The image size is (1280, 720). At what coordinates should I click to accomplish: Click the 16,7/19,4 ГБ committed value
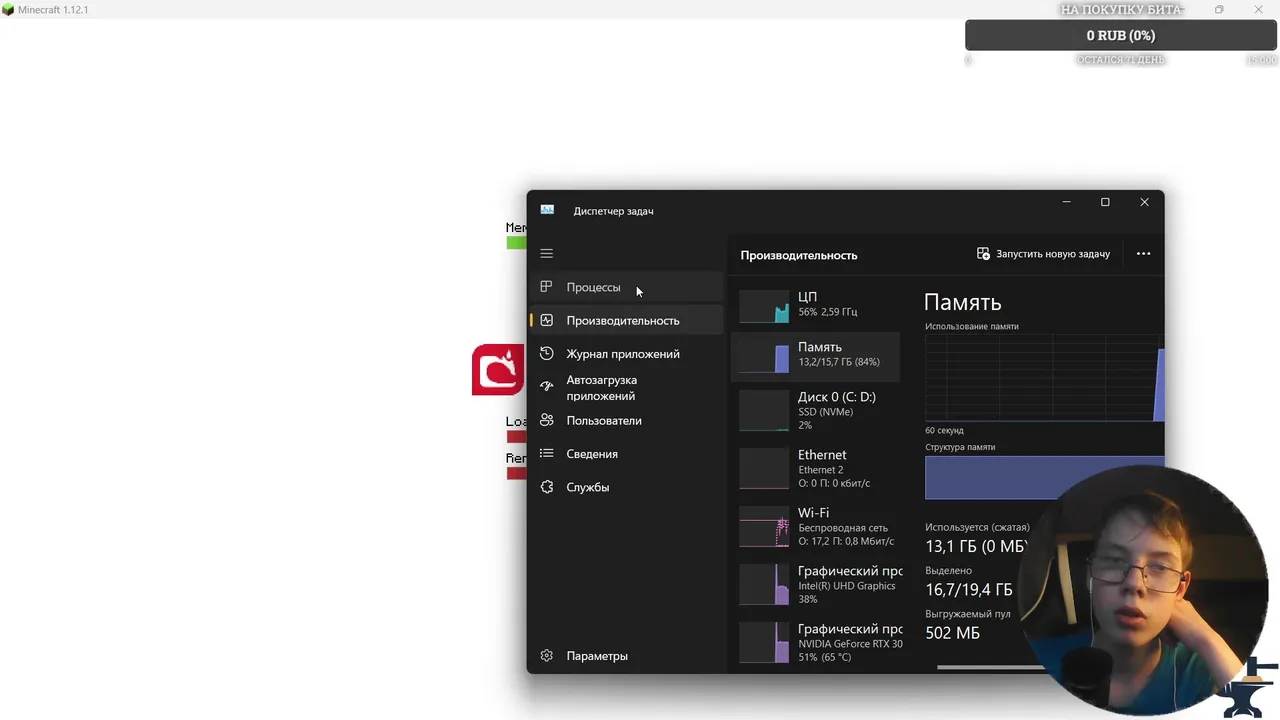click(x=969, y=590)
